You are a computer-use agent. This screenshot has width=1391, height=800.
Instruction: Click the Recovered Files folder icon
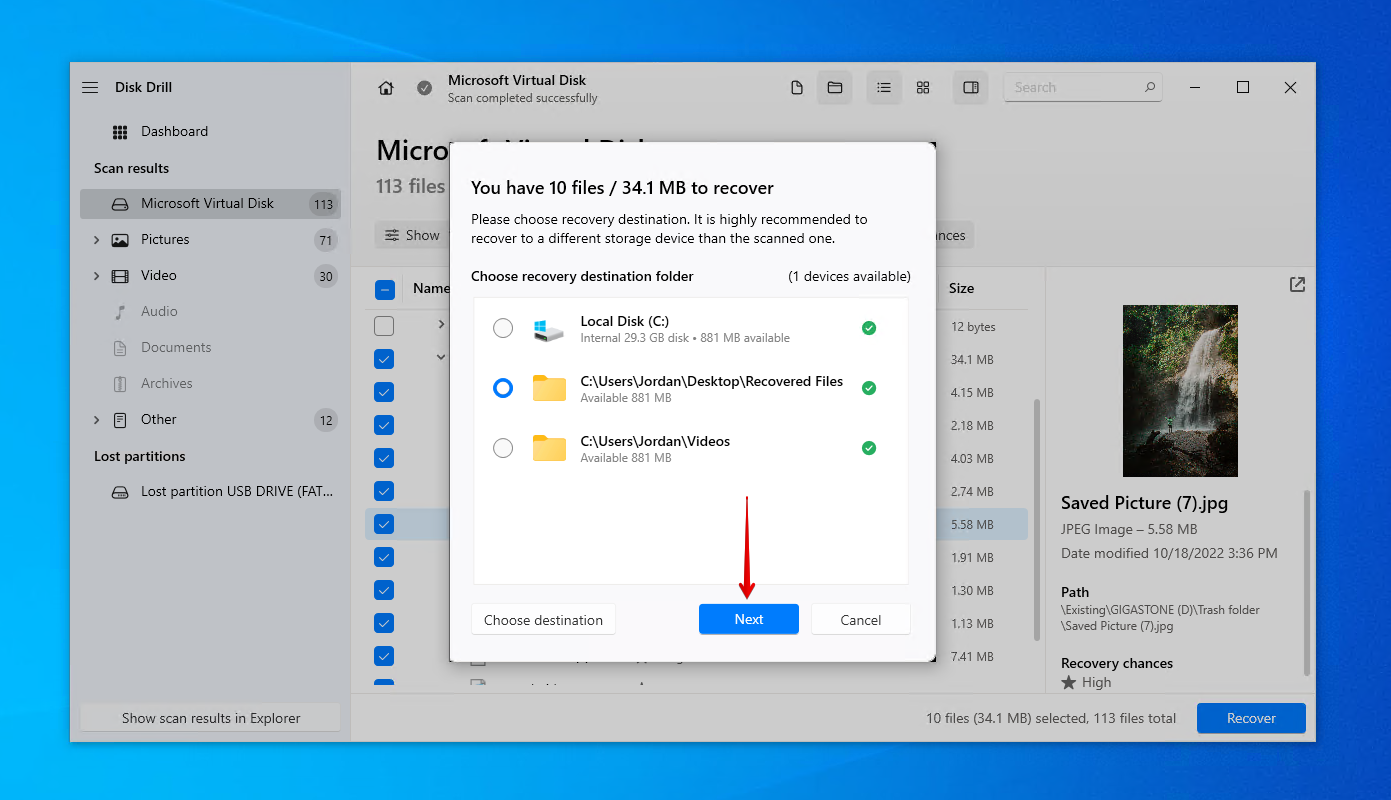pos(549,388)
